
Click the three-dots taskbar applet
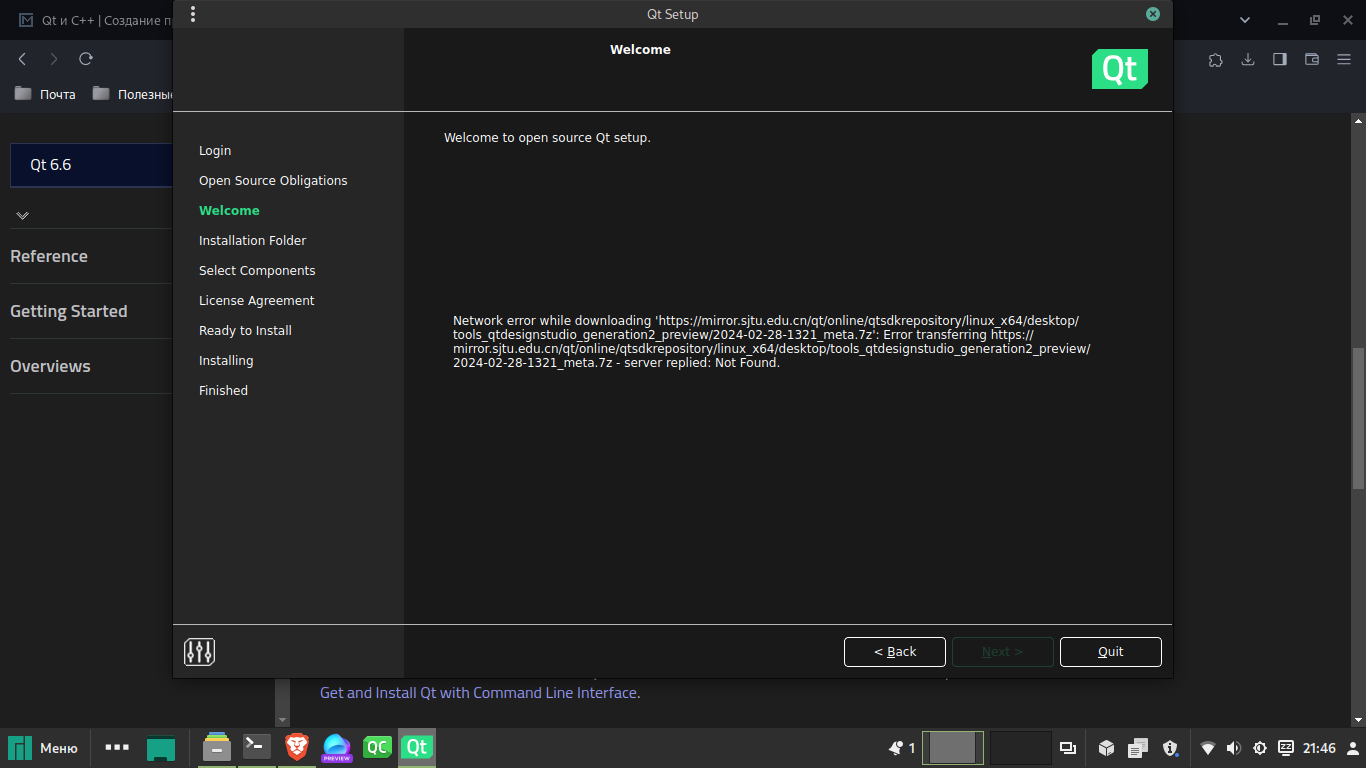pyautogui.click(x=117, y=747)
